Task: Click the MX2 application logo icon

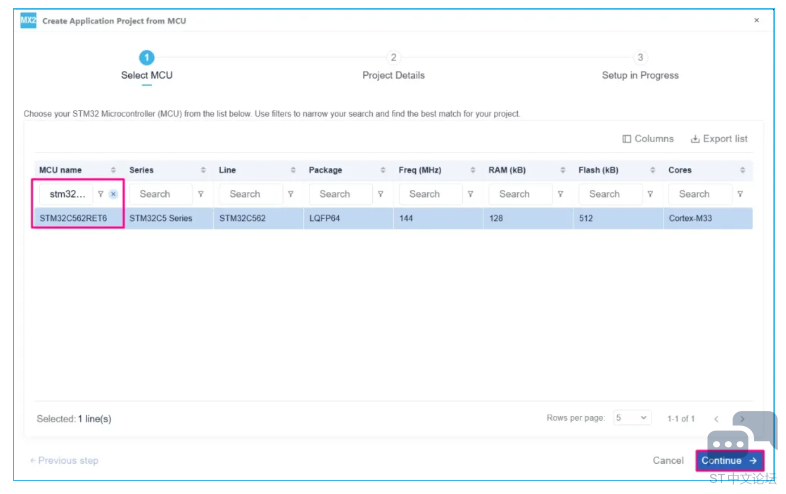Action: pyautogui.click(x=28, y=21)
